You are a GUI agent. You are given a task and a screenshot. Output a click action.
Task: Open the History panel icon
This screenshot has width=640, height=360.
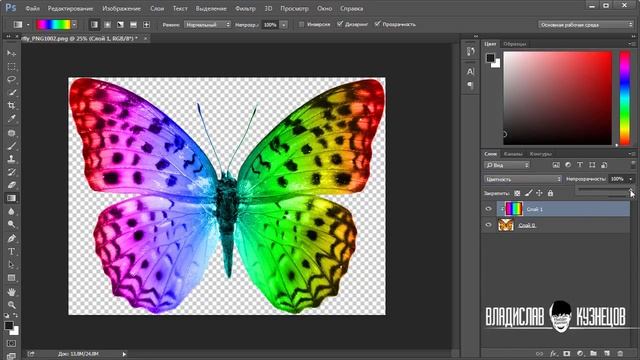(471, 51)
